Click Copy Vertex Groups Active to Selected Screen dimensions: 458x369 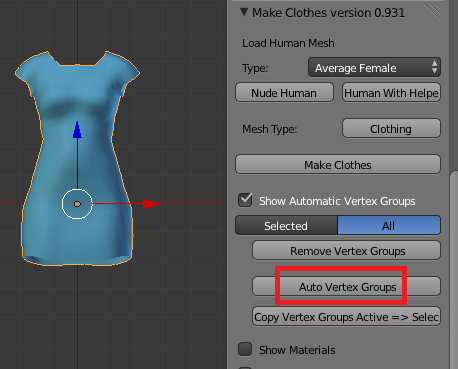(x=347, y=317)
